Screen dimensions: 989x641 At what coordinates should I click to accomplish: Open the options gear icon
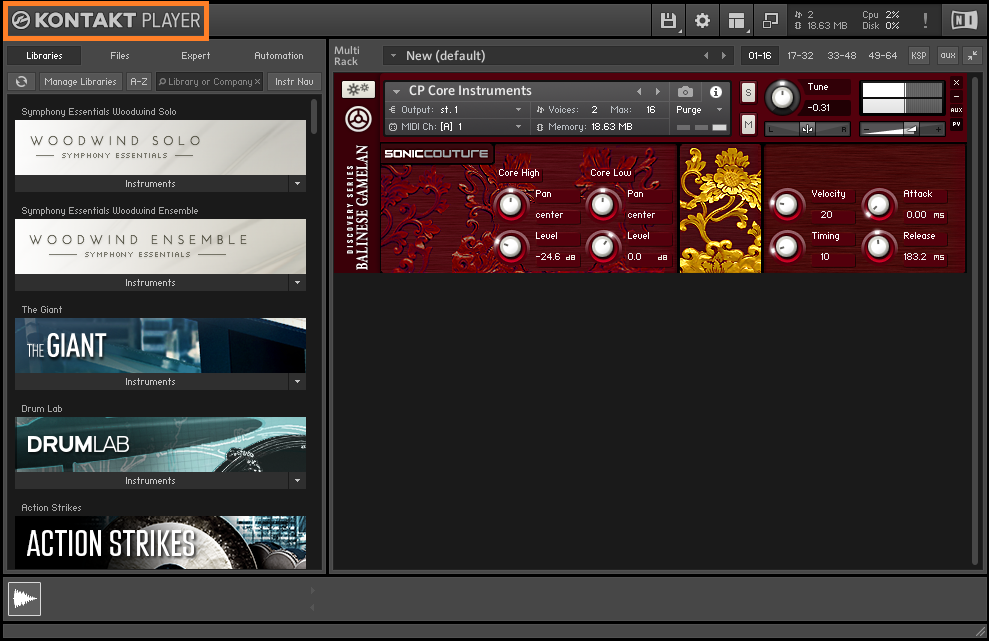pyautogui.click(x=702, y=21)
